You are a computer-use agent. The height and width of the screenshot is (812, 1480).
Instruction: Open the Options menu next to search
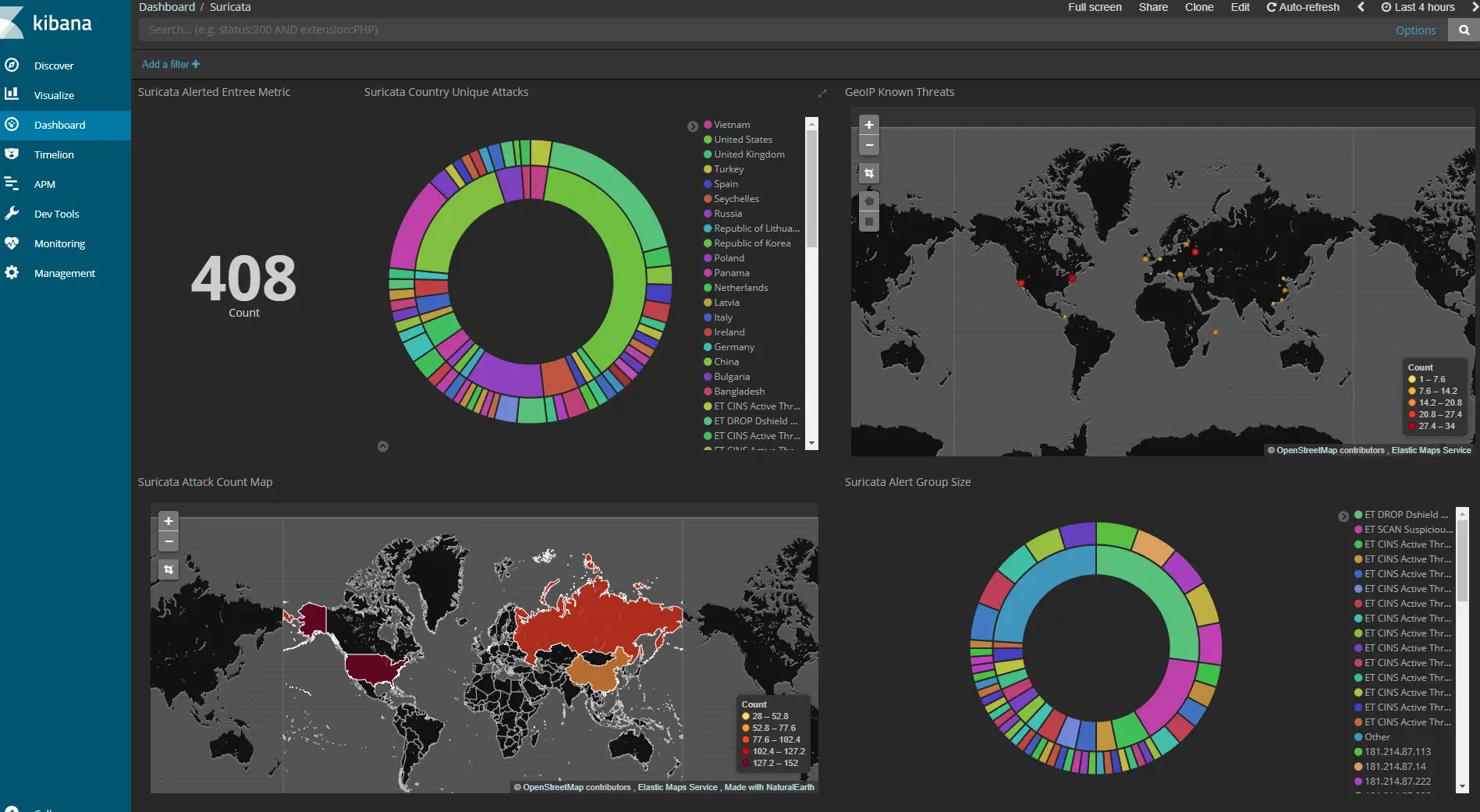[1415, 30]
